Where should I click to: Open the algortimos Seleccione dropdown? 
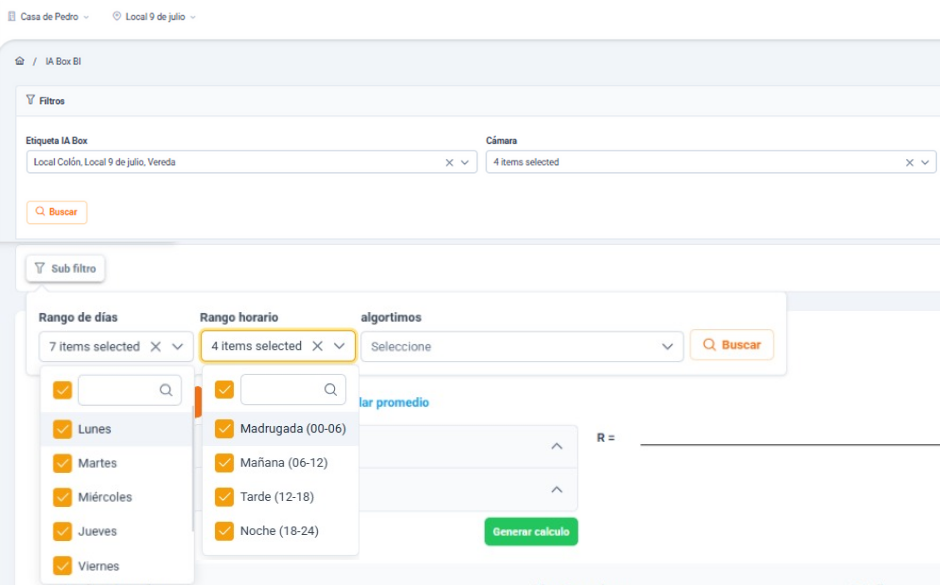coord(522,346)
